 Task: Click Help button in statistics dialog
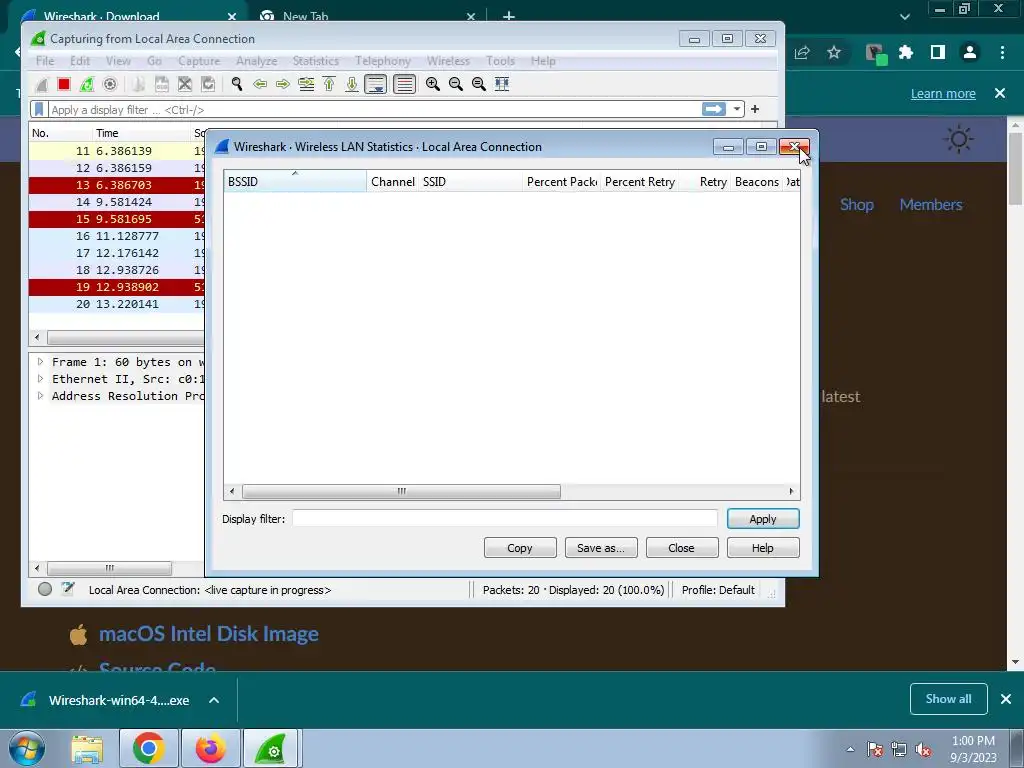coord(763,548)
